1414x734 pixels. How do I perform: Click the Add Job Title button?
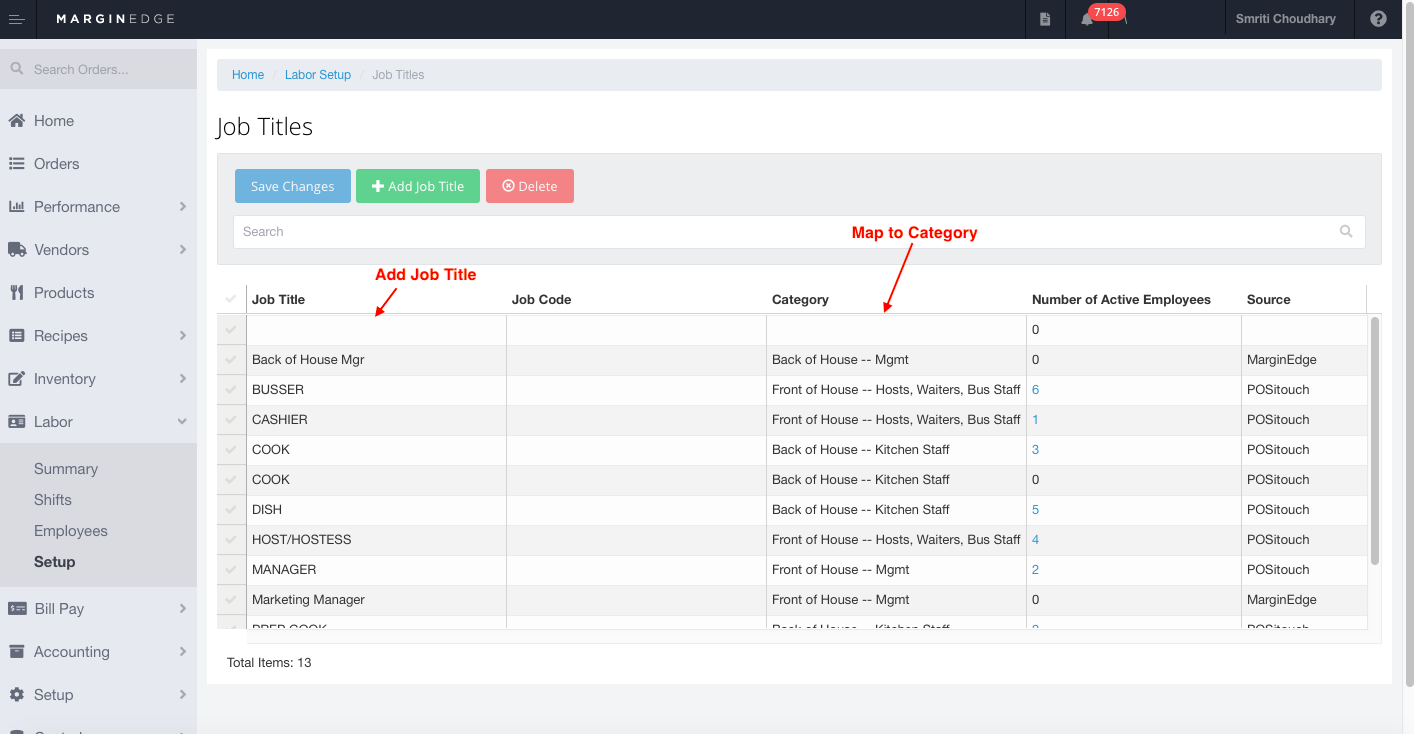click(x=418, y=186)
